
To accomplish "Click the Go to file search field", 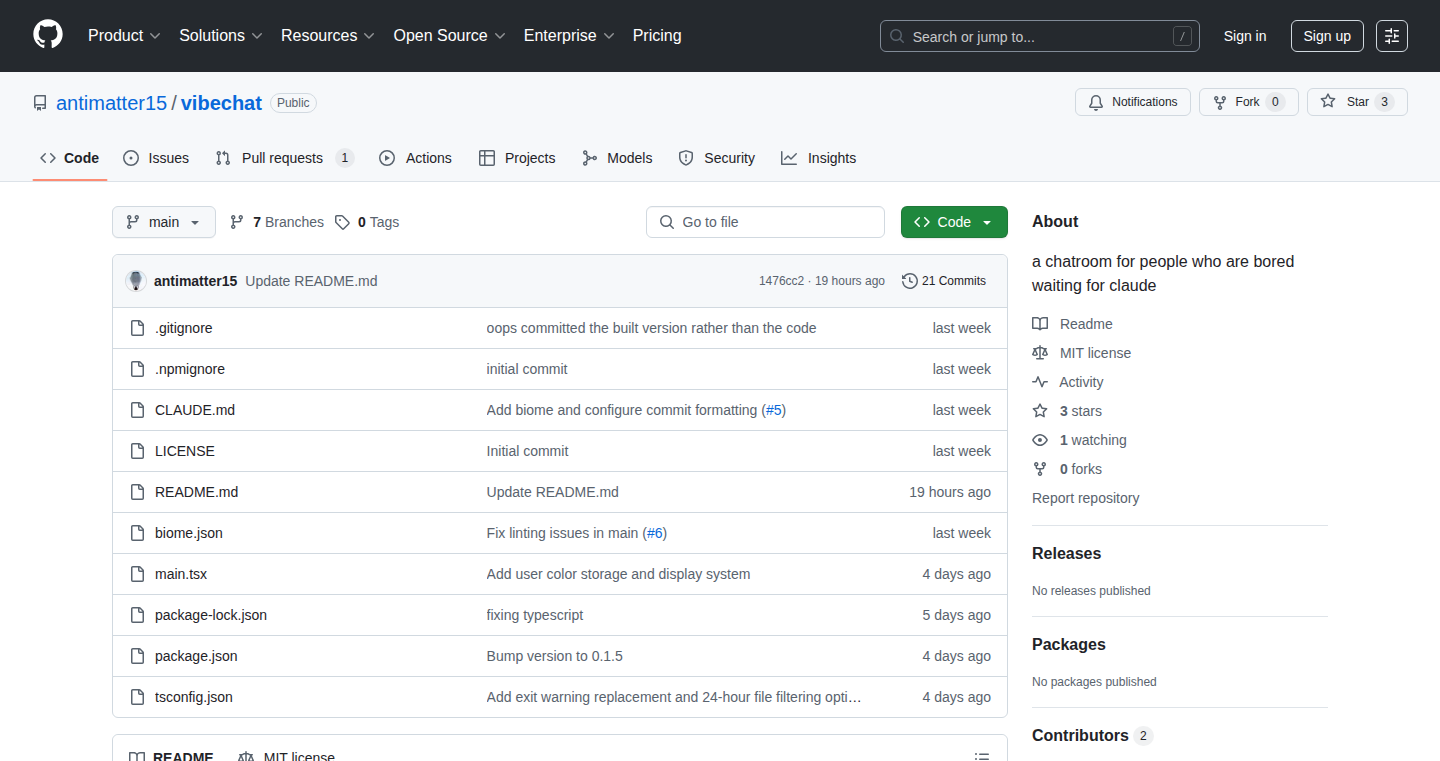I will [x=766, y=222].
